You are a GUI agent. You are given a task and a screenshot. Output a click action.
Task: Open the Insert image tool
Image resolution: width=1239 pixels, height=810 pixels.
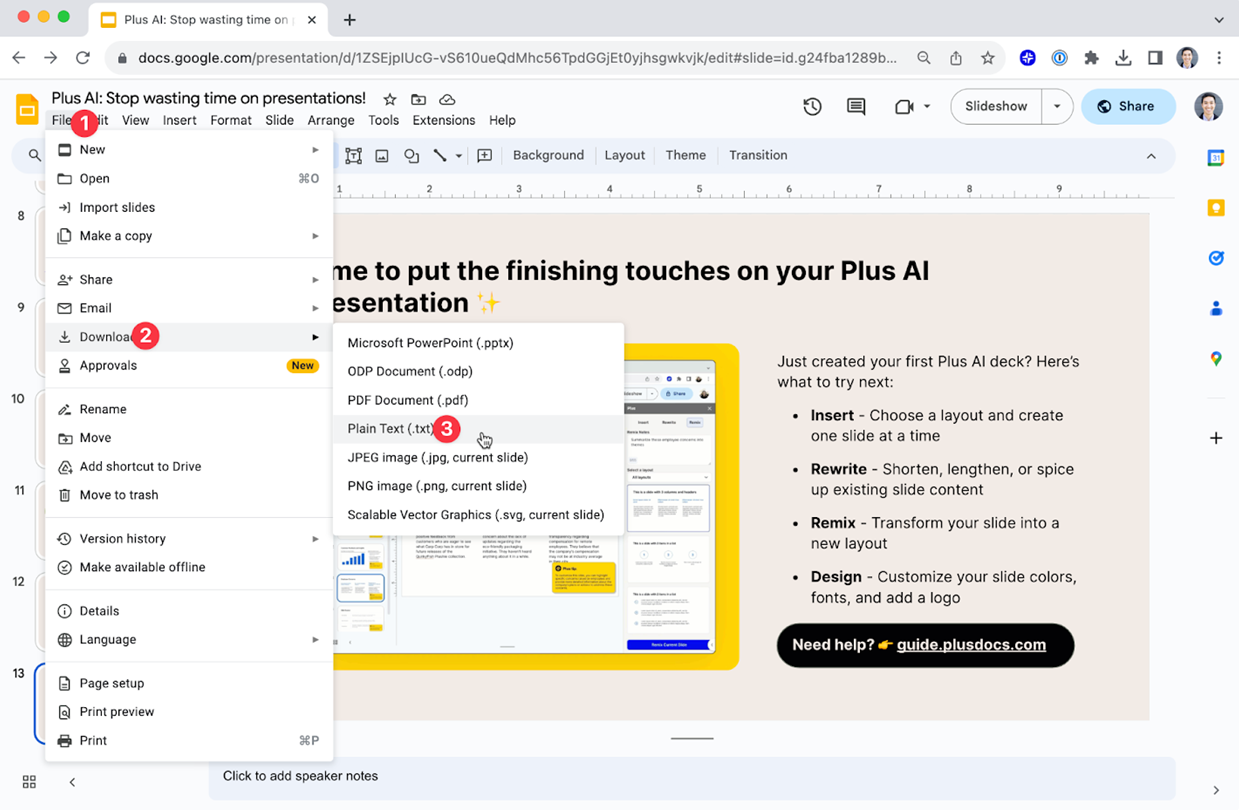tap(382, 156)
